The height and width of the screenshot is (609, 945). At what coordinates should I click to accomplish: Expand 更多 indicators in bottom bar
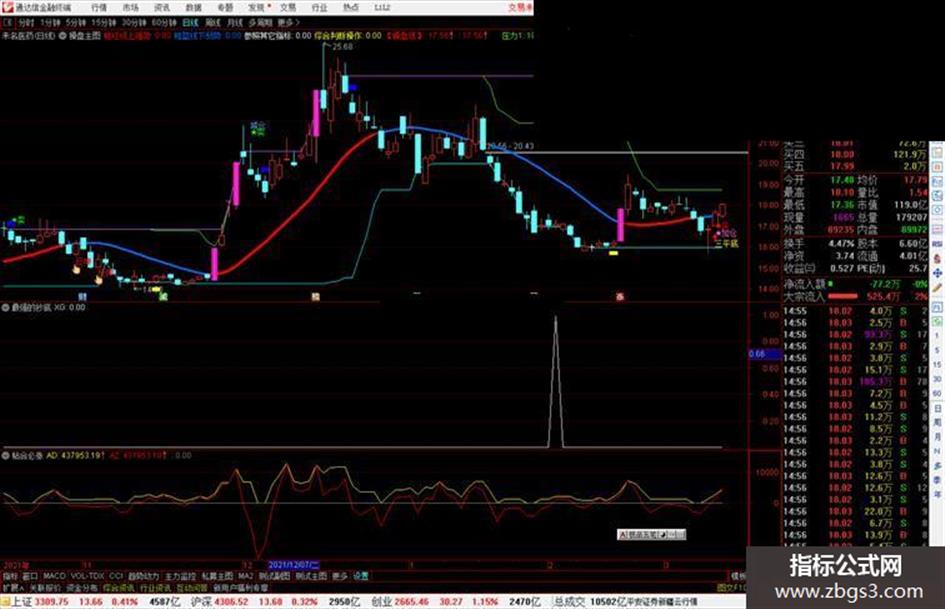(341, 576)
